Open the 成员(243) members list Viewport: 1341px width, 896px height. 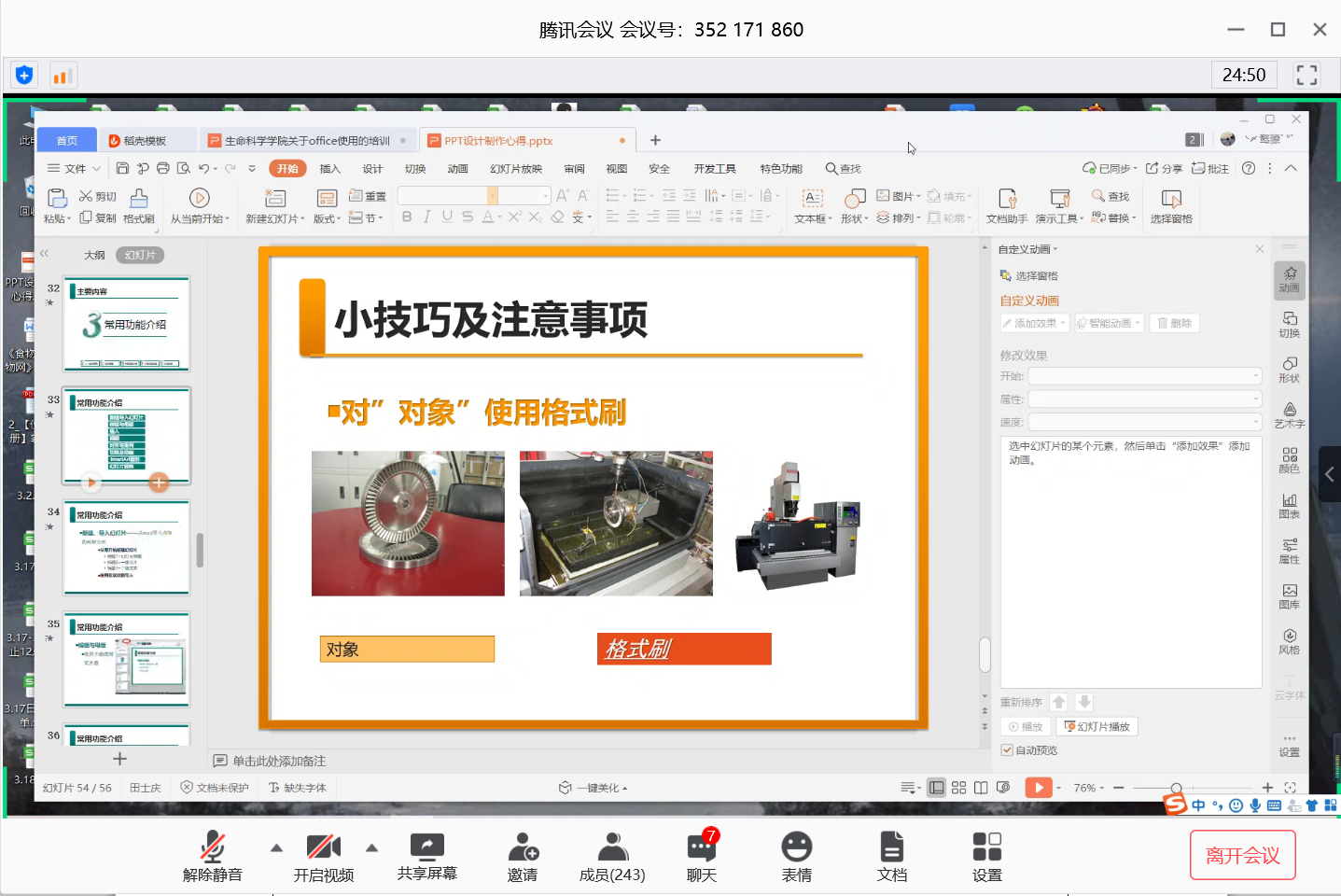(612, 847)
